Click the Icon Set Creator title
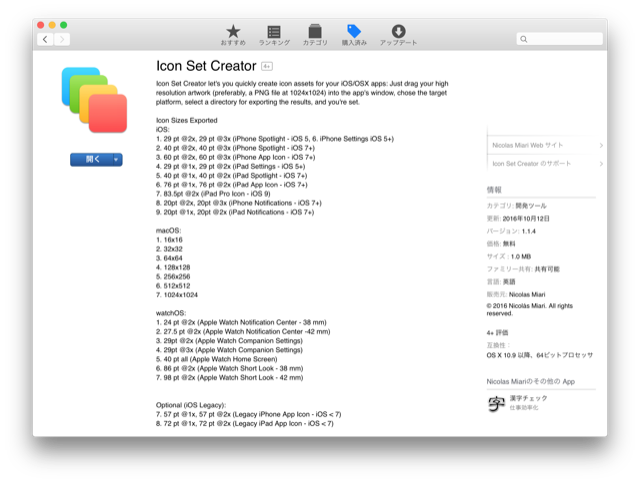The height and width of the screenshot is (483, 640). click(206, 66)
